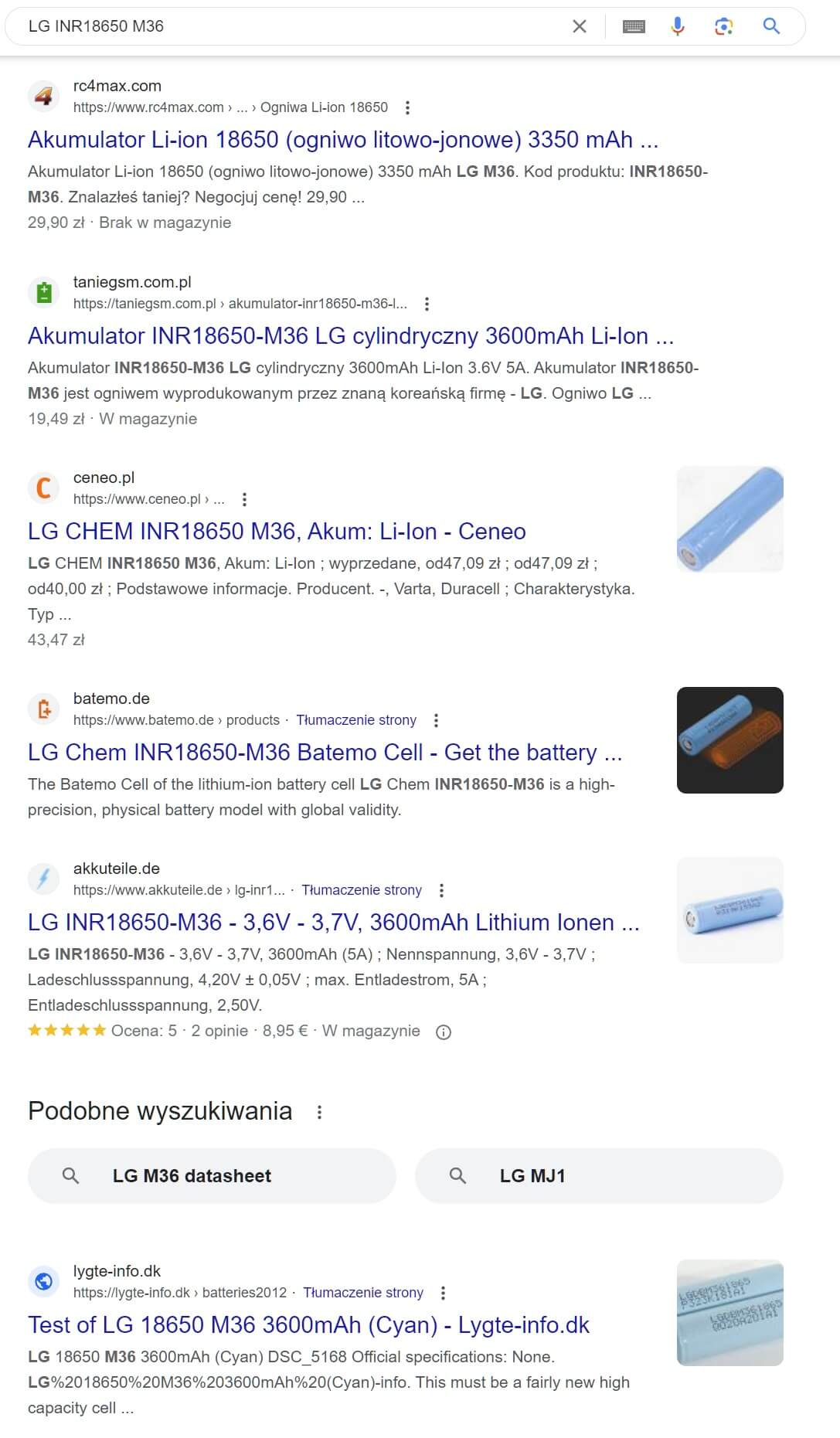Select the LG M36 datasheet related search
The image size is (840, 1438).
click(x=212, y=1176)
